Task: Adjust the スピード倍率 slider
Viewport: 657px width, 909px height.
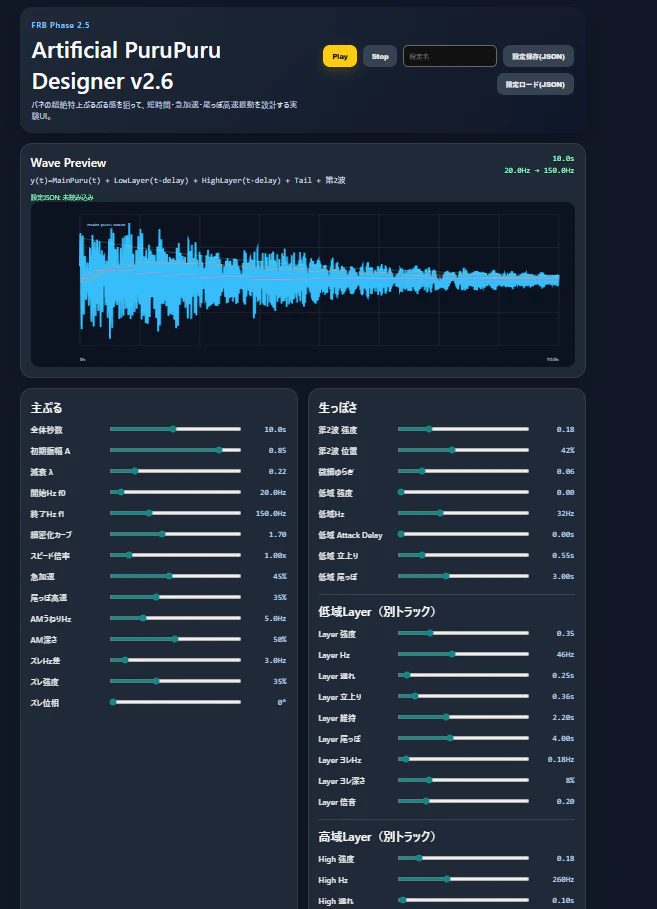Action: [x=175, y=555]
